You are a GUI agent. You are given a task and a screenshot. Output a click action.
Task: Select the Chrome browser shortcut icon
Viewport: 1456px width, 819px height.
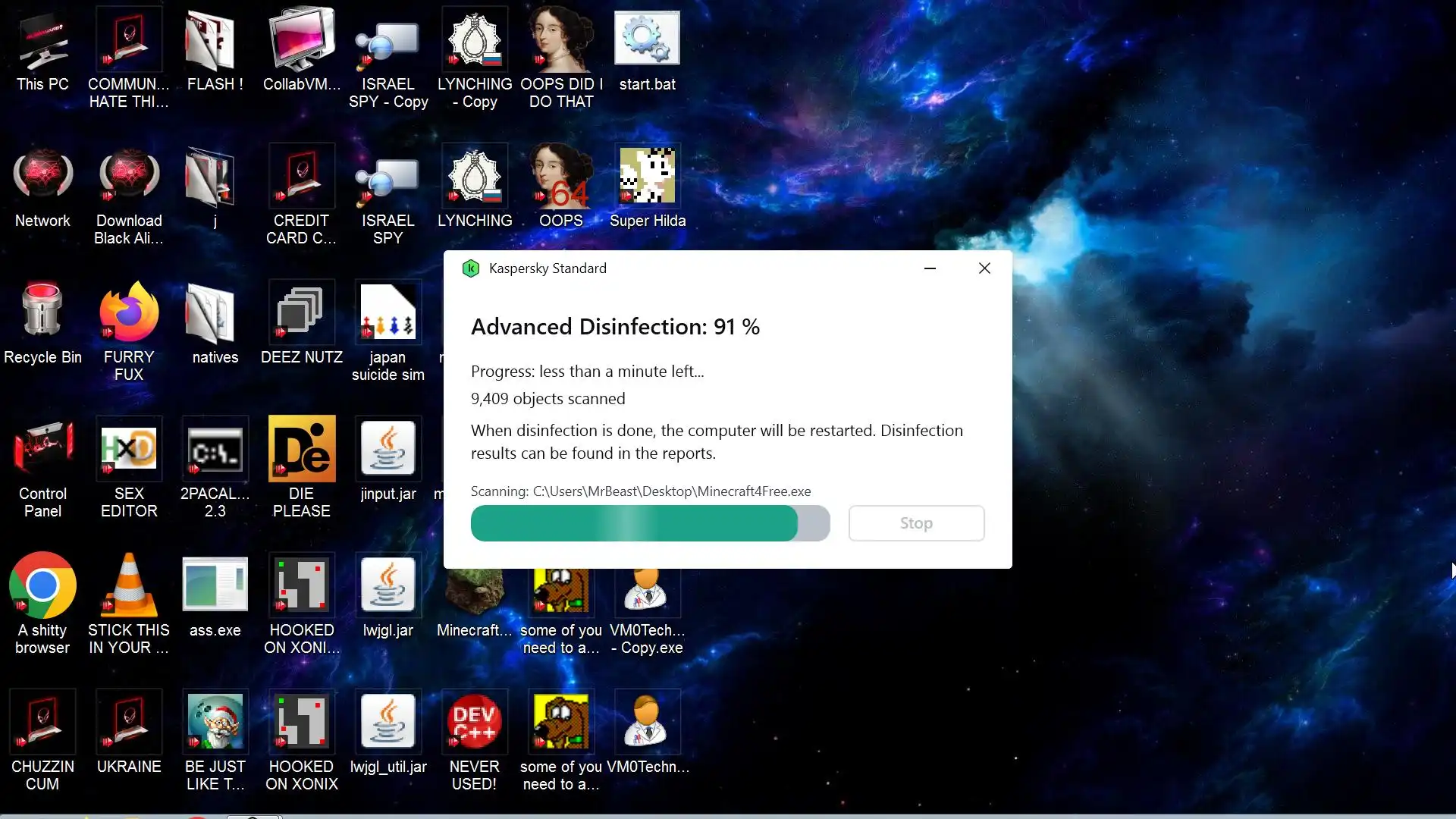pyautogui.click(x=42, y=585)
